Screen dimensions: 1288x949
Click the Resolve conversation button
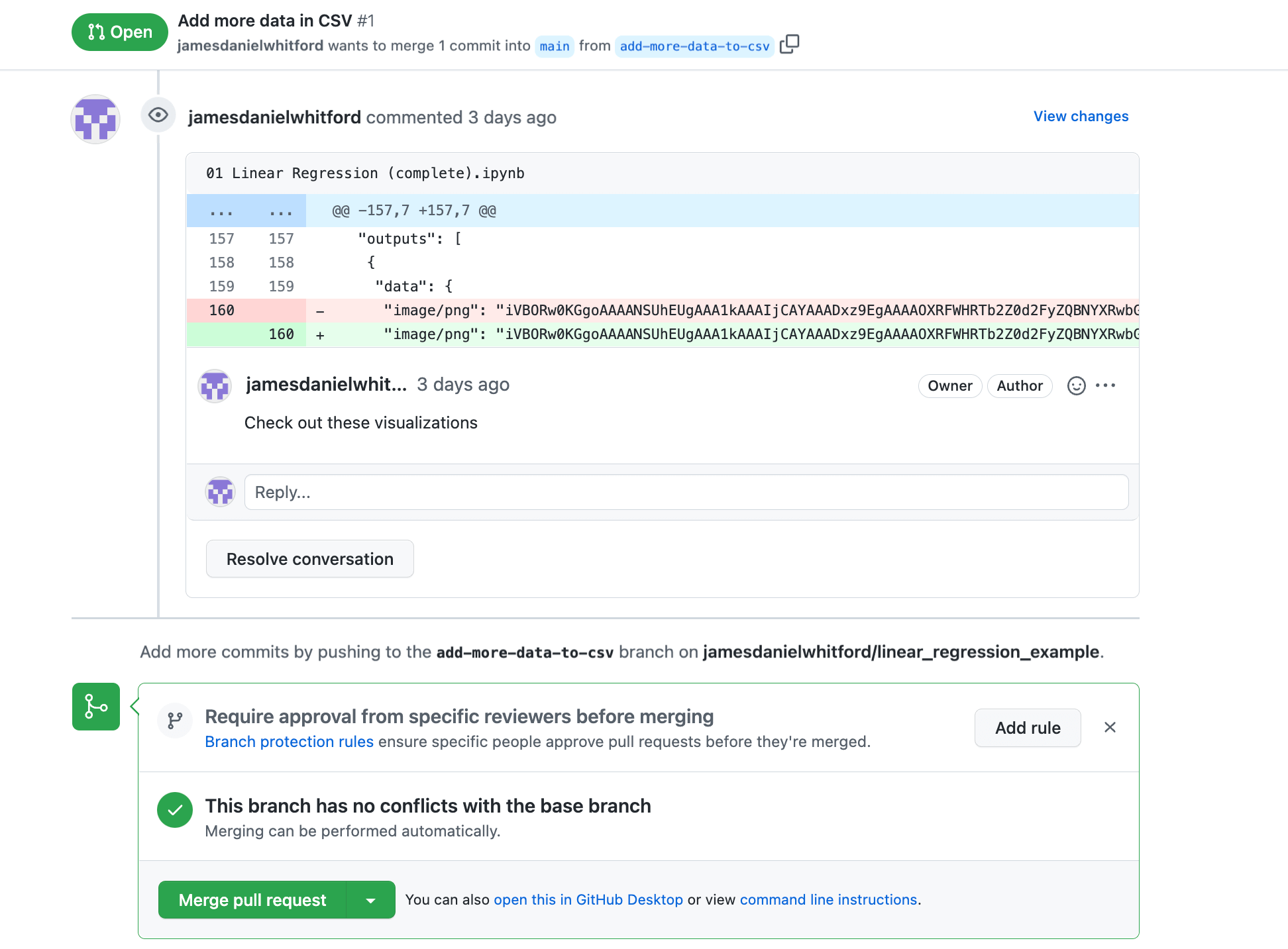pos(309,559)
